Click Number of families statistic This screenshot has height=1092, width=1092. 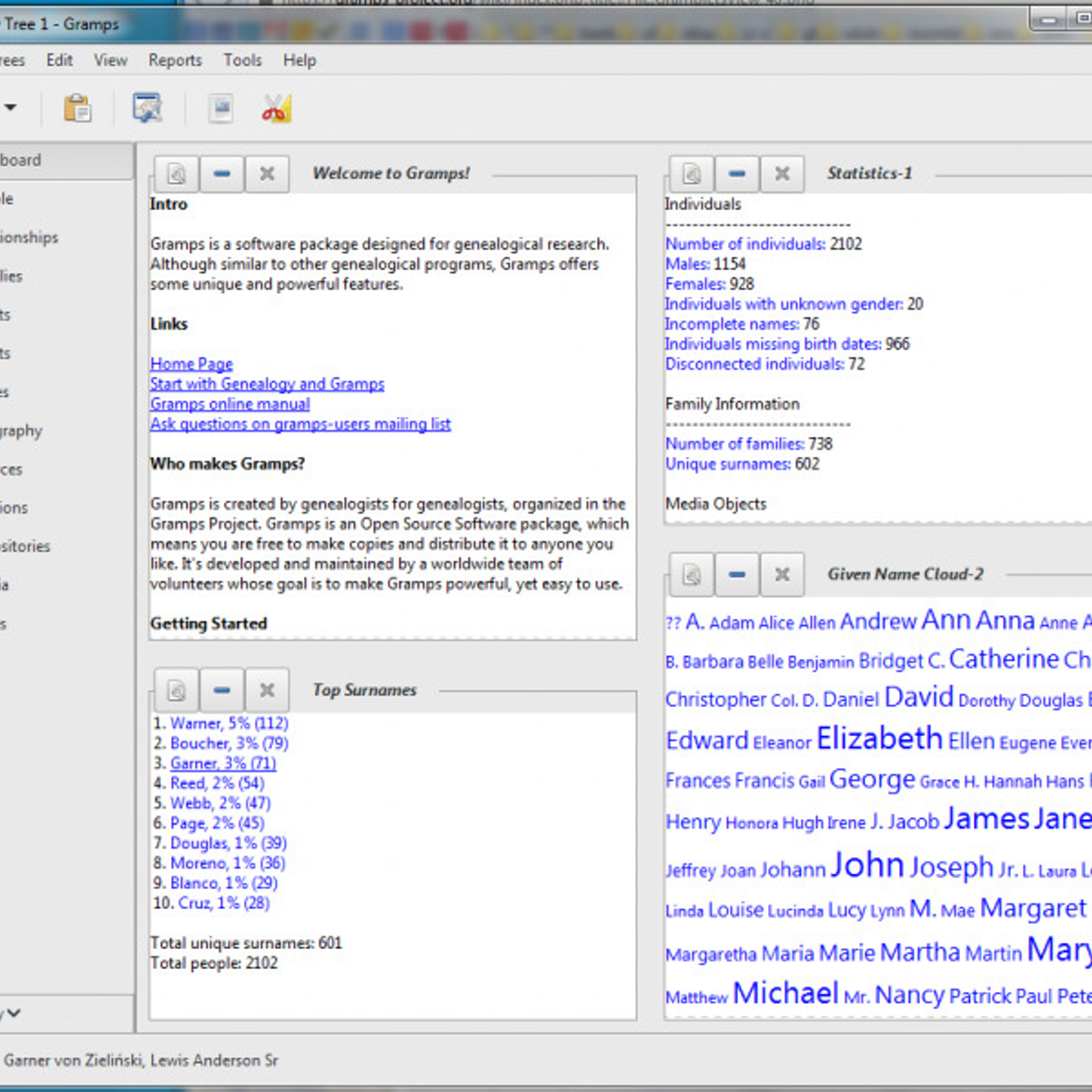[x=734, y=444]
